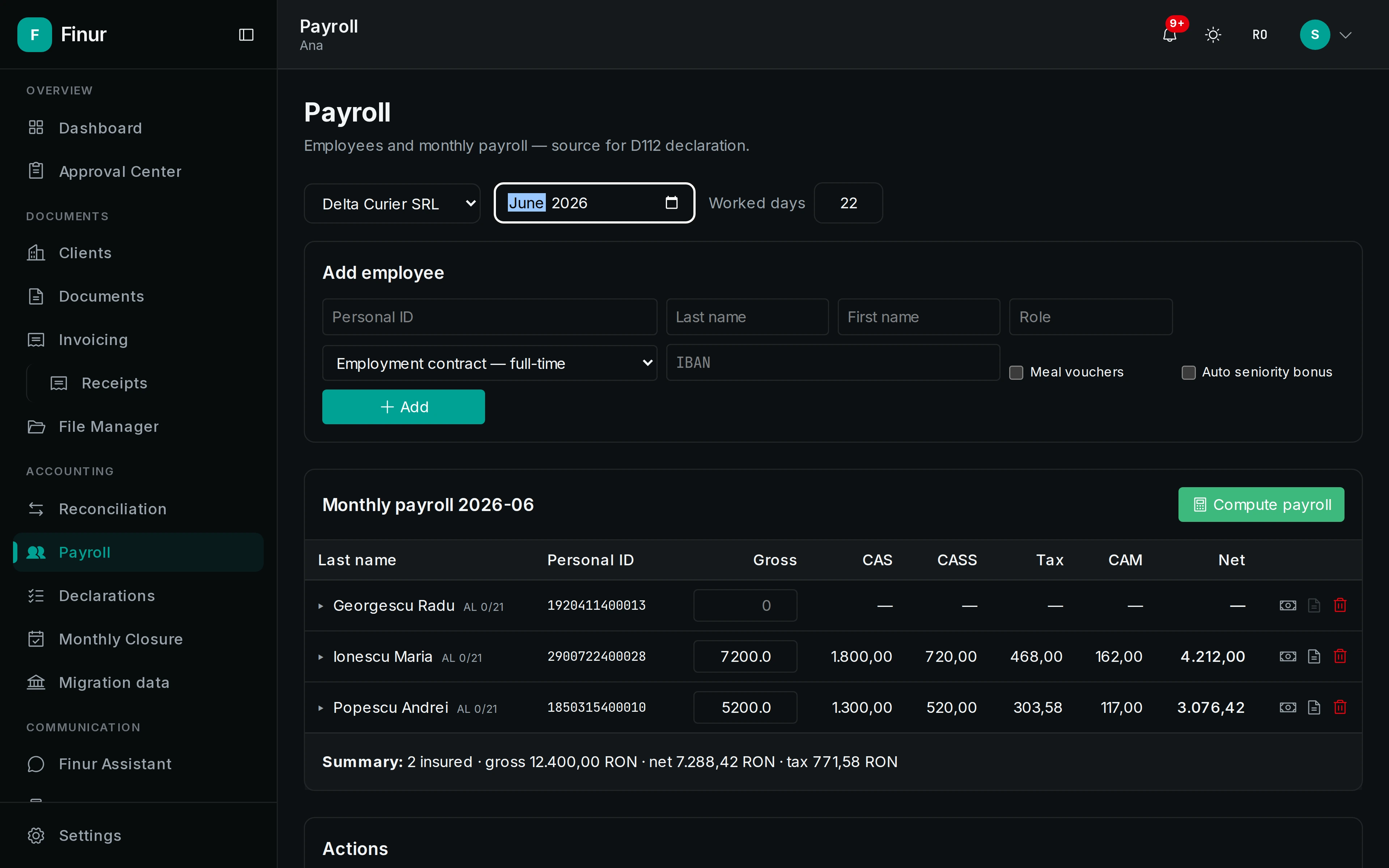This screenshot has height=868, width=1389.
Task: Click Personal ID 1920411400013
Action: [596, 606]
